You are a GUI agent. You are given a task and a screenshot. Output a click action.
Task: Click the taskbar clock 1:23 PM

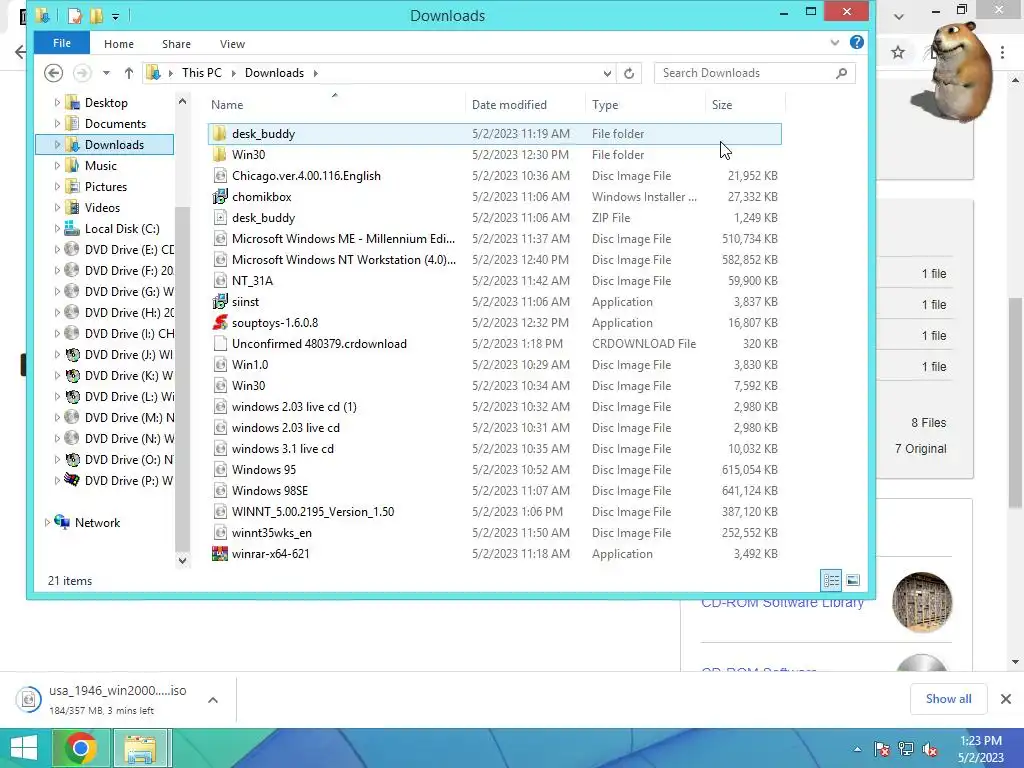(981, 741)
